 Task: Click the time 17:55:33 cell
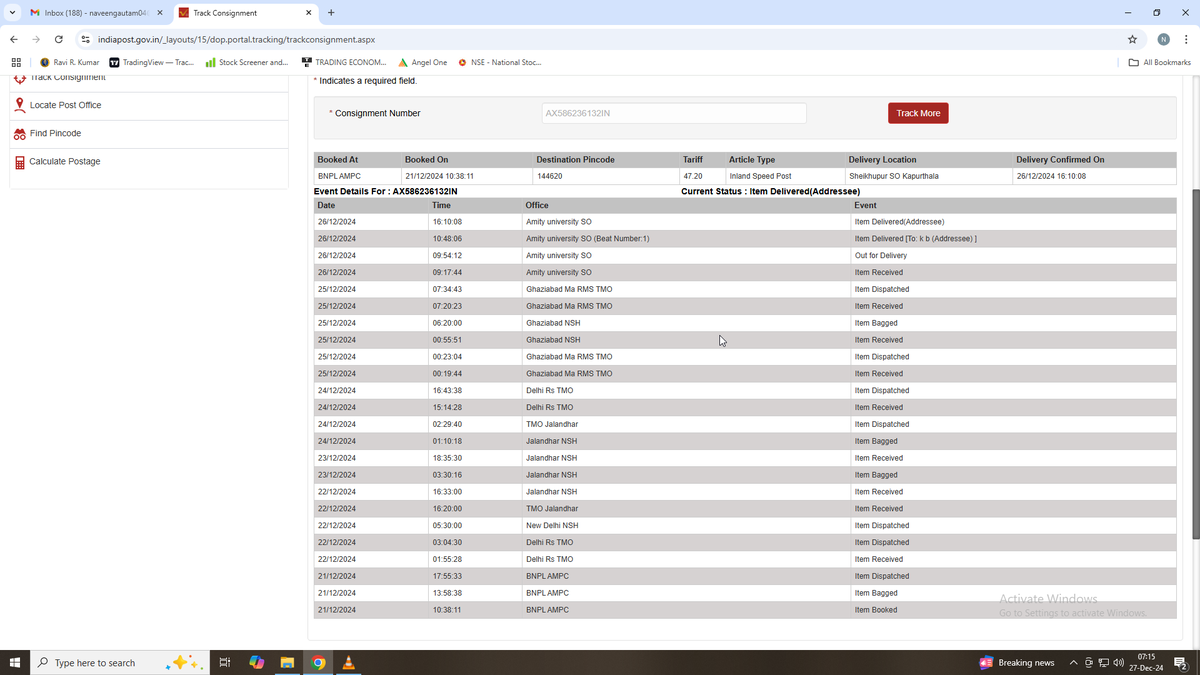475,576
